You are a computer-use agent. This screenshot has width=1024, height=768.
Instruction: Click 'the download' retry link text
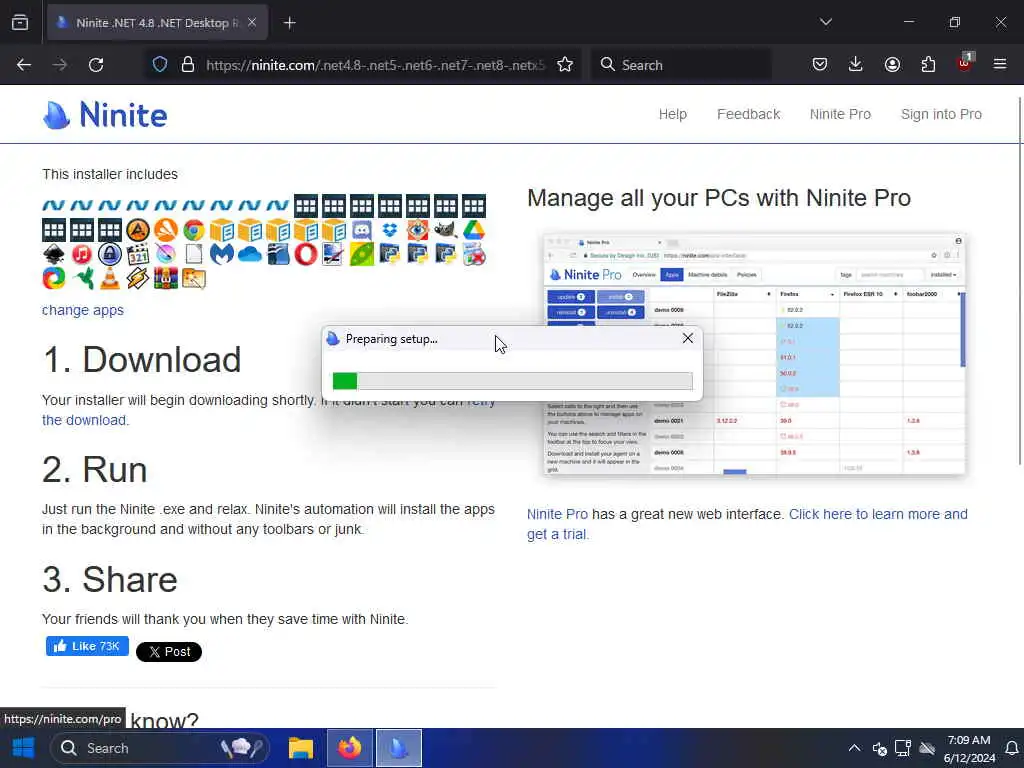(x=84, y=420)
